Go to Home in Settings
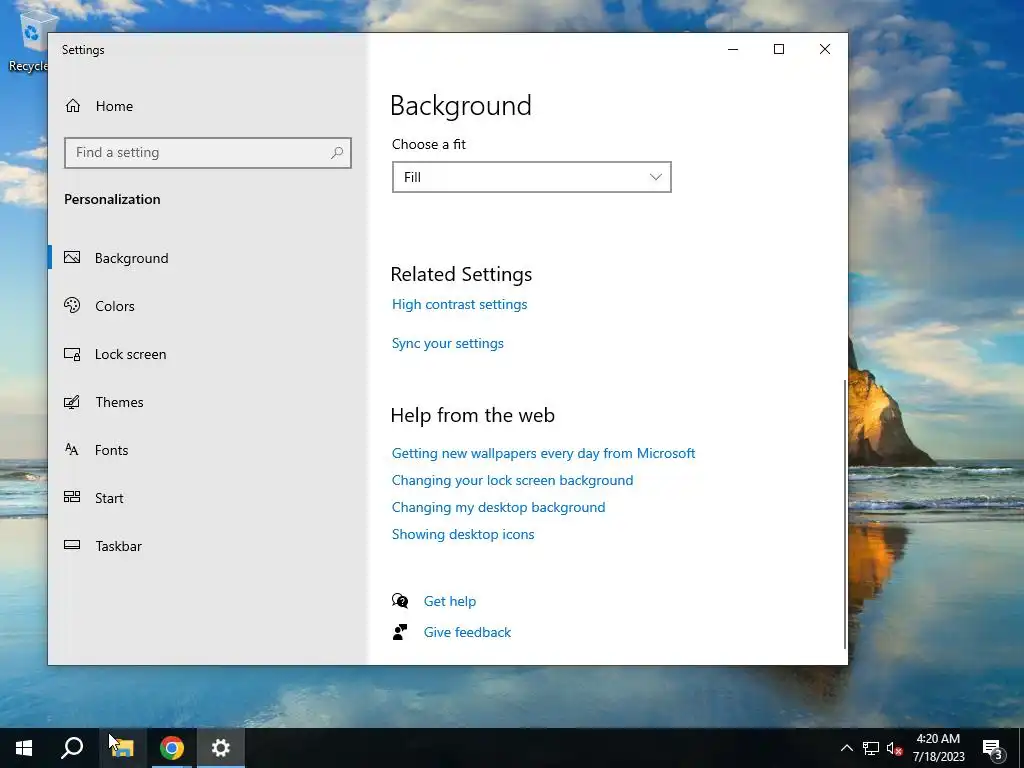The image size is (1024, 768). pyautogui.click(x=114, y=106)
